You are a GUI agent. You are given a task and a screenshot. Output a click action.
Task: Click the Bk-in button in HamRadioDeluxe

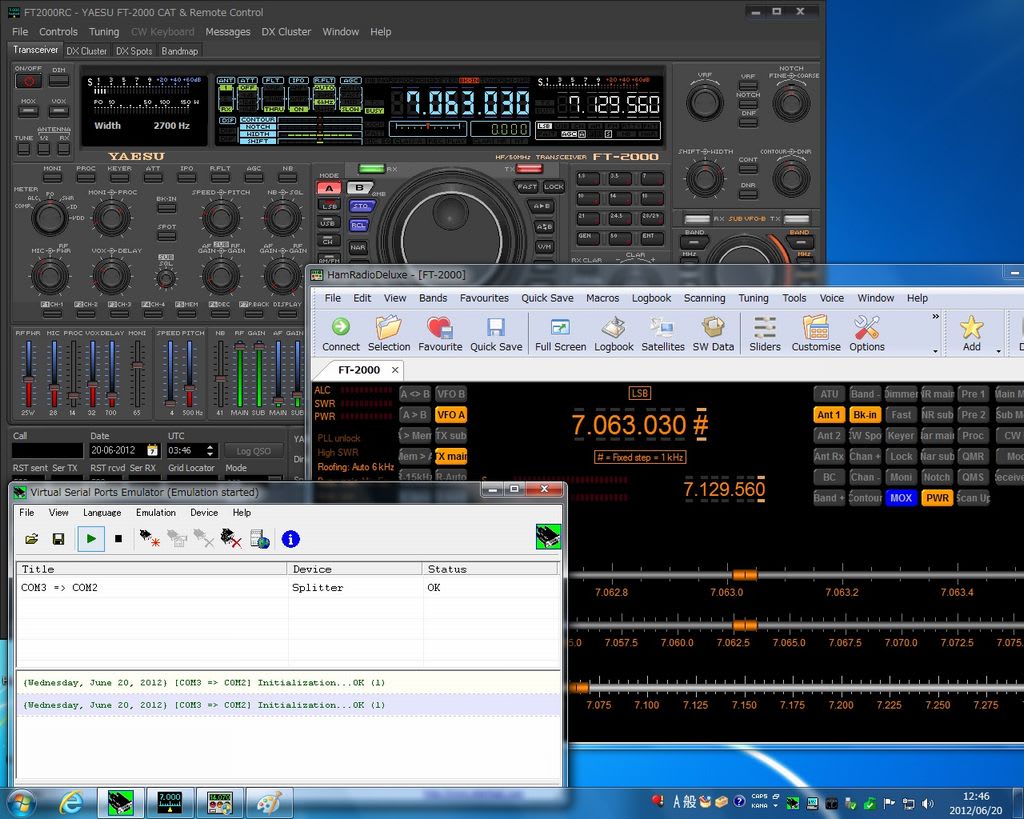pyautogui.click(x=865, y=415)
